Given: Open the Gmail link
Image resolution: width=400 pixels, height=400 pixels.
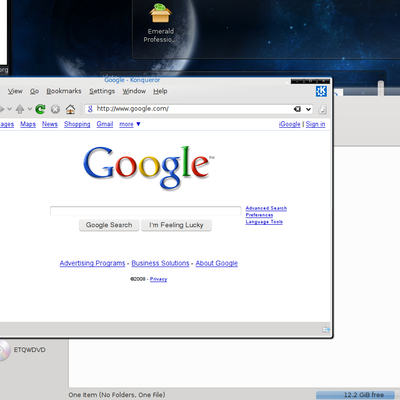Looking at the screenshot, I should (x=105, y=124).
